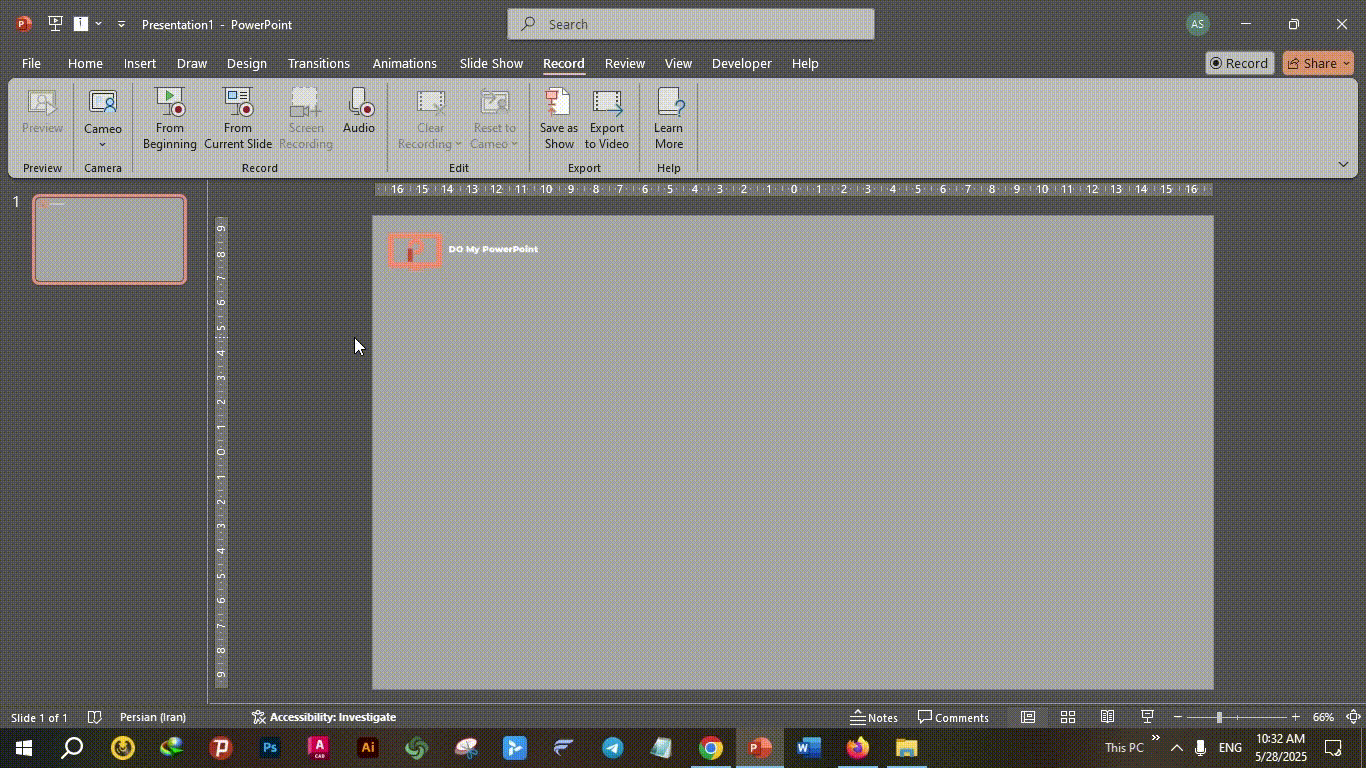The height and width of the screenshot is (768, 1366).
Task: Select From Beginning in the Record group
Action: pyautogui.click(x=169, y=118)
